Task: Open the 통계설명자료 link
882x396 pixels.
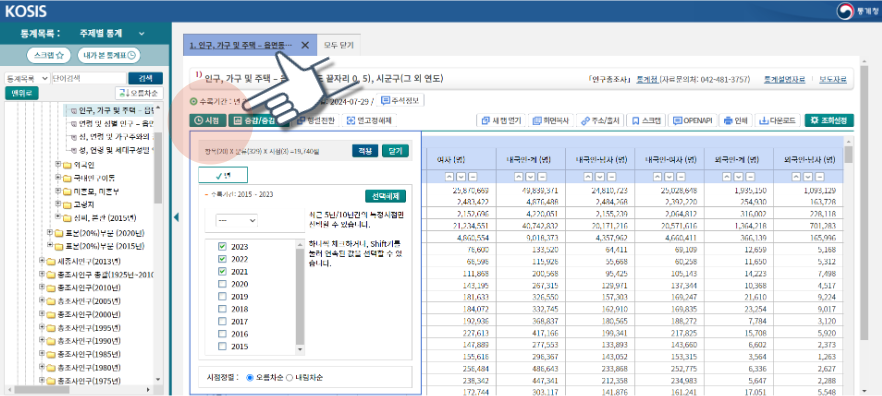Action: click(x=784, y=79)
